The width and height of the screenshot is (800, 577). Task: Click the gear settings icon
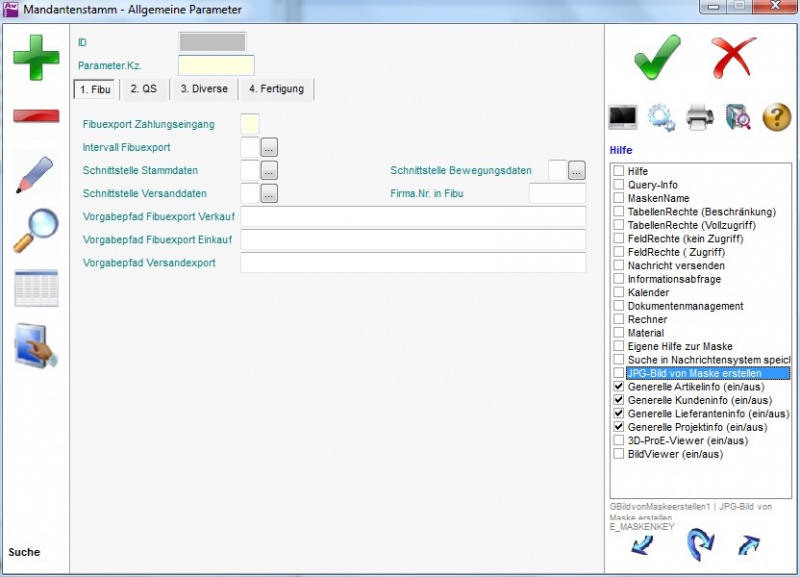click(x=661, y=117)
